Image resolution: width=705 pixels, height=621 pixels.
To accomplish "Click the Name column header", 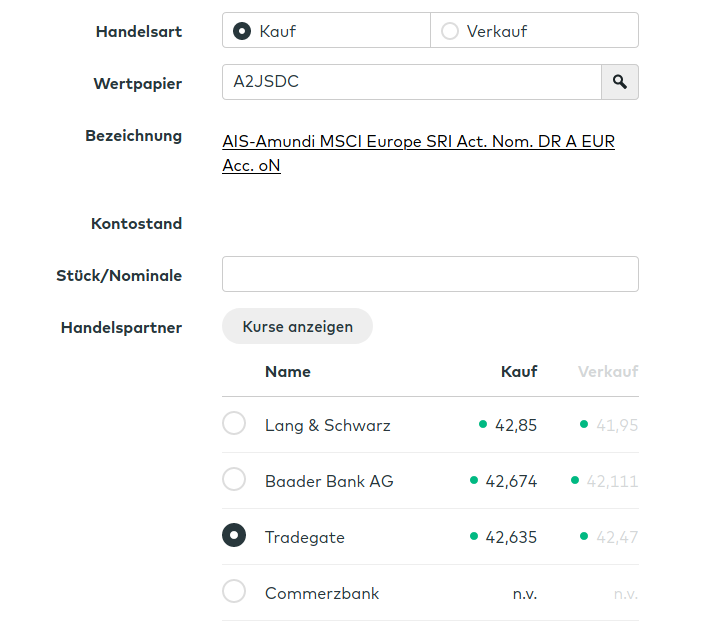I will pos(288,371).
